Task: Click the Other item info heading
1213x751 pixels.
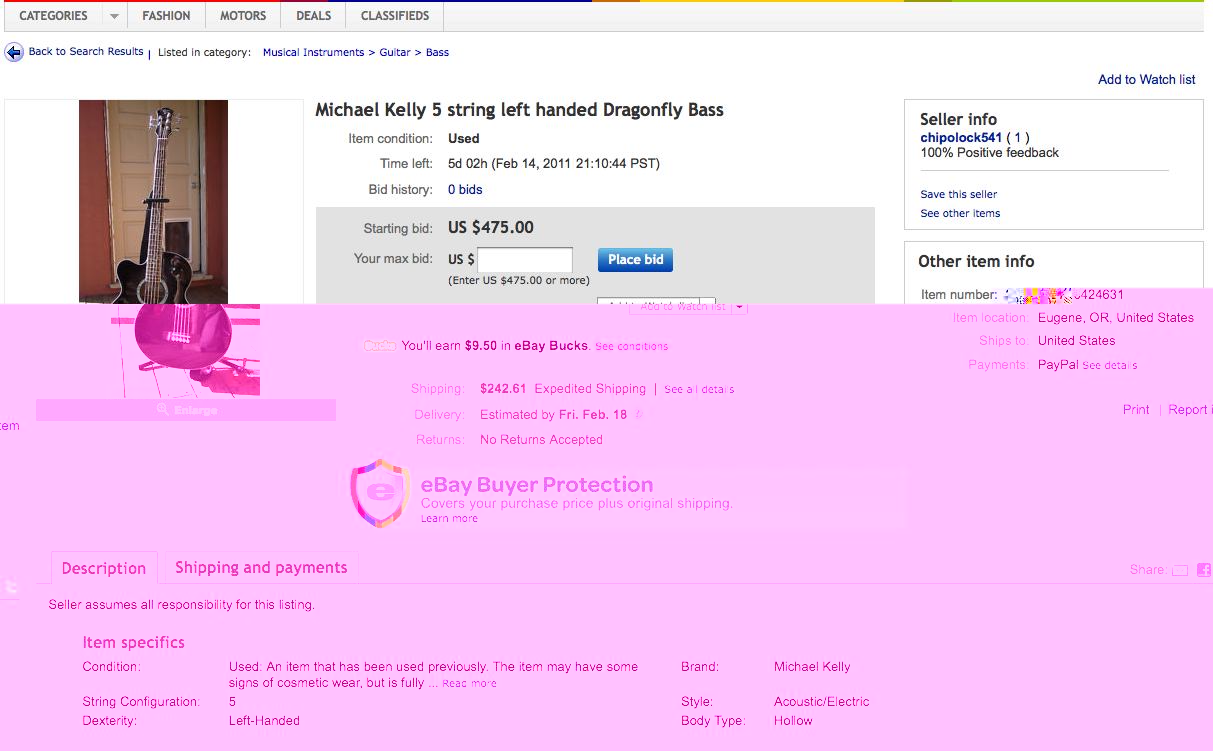Action: tap(976, 261)
